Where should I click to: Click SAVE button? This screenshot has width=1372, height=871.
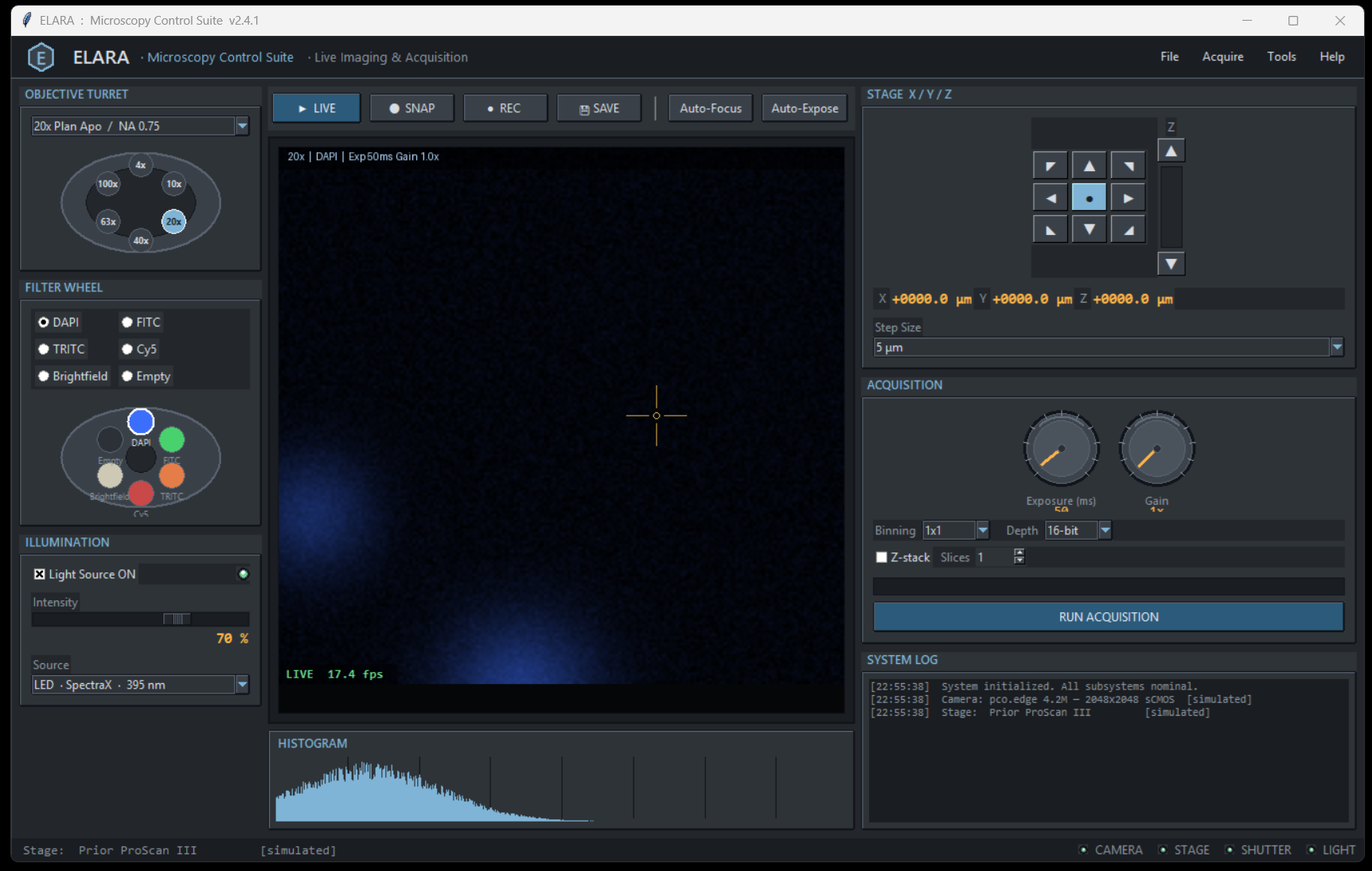point(599,108)
